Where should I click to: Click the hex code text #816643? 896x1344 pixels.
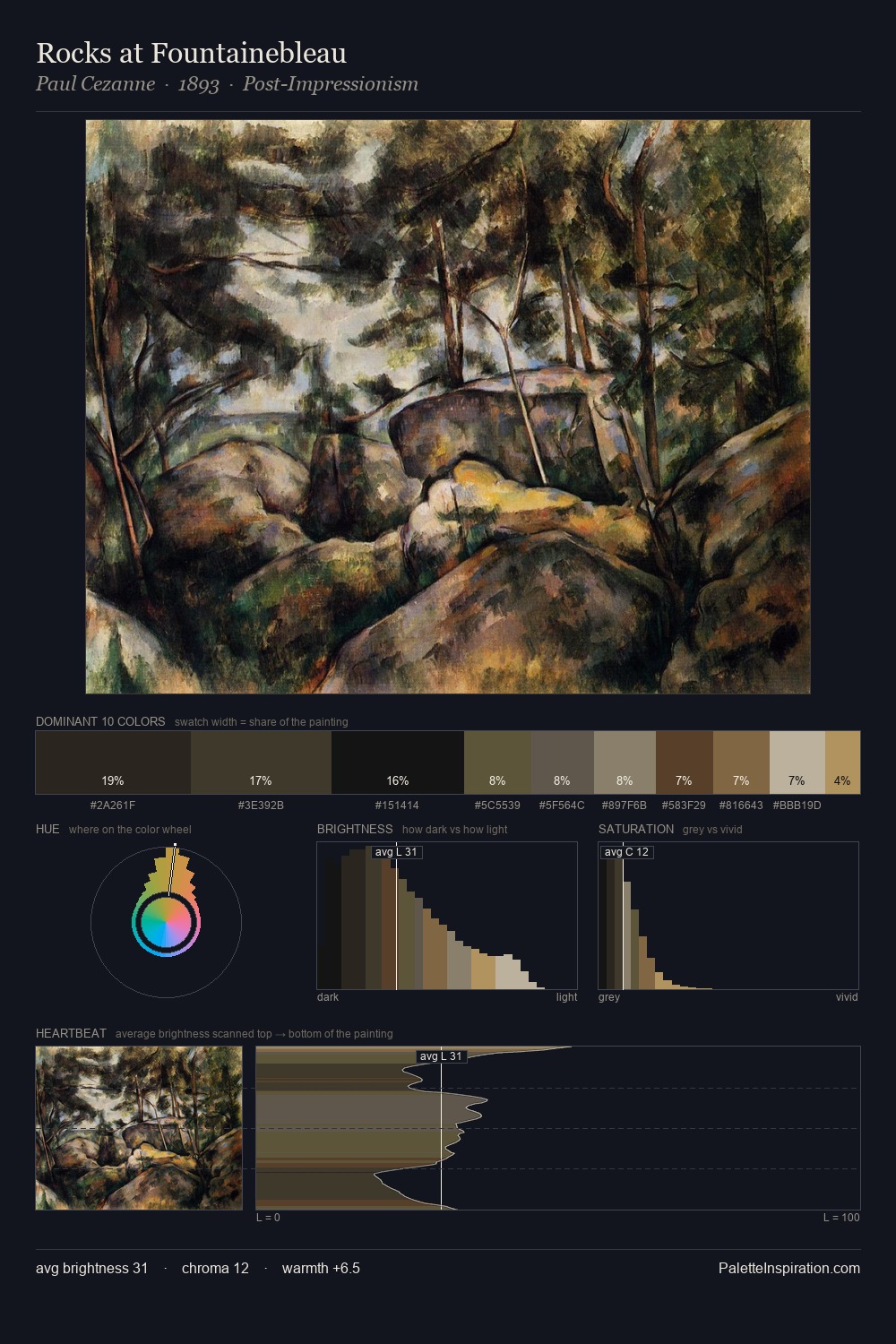[x=741, y=806]
